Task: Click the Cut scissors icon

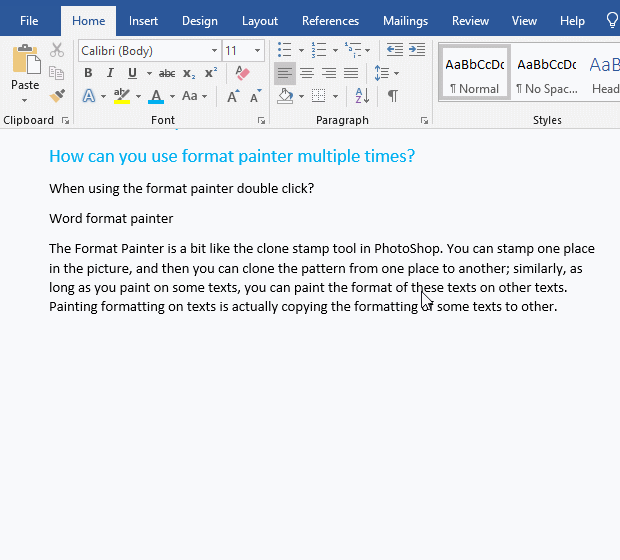Action: 57,50
